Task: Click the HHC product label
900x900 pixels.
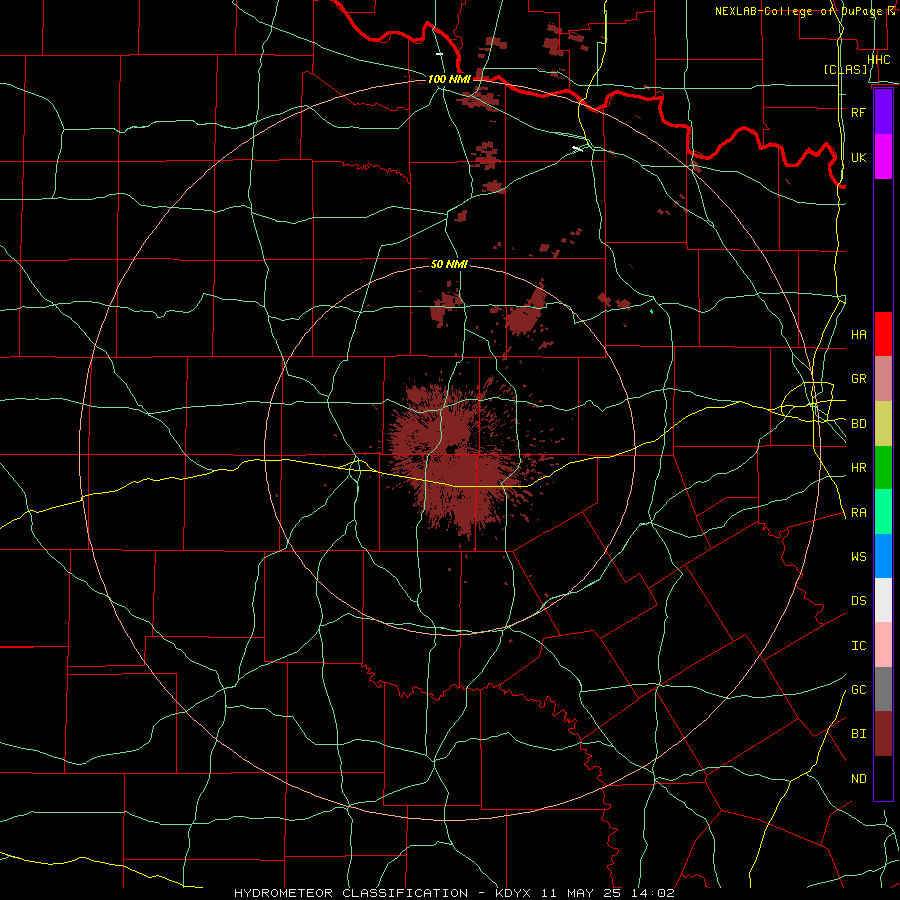Action: tap(878, 60)
